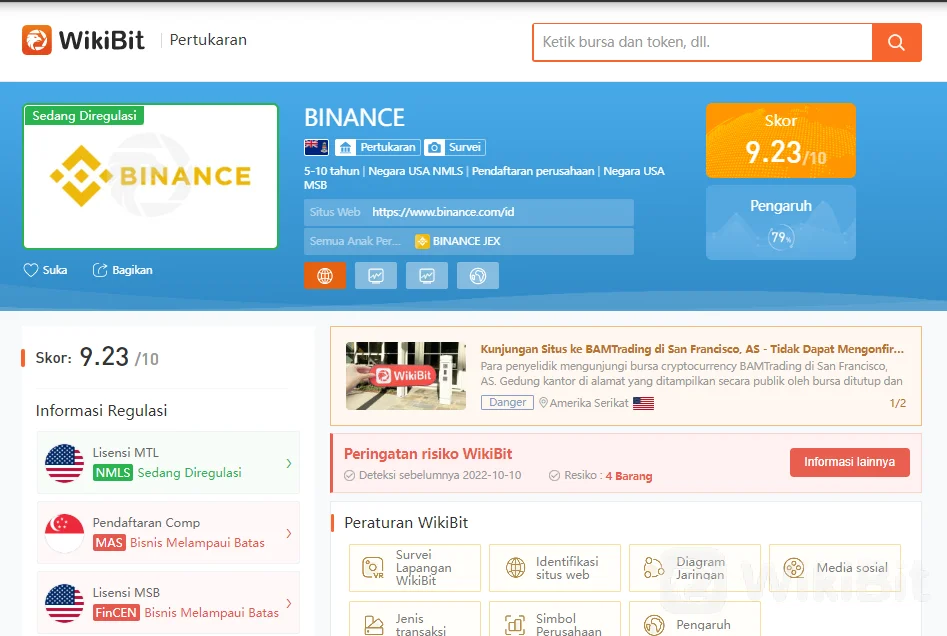947x636 pixels.
Task: Click the BINANCE JEX subsidiary icon
Action: 422,241
